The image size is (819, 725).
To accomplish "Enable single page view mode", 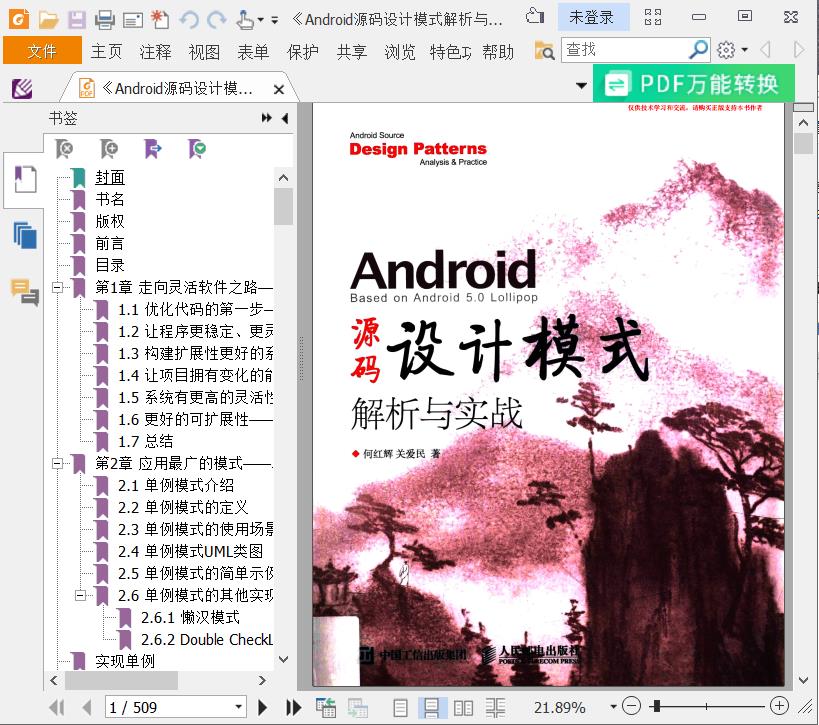I will [400, 708].
